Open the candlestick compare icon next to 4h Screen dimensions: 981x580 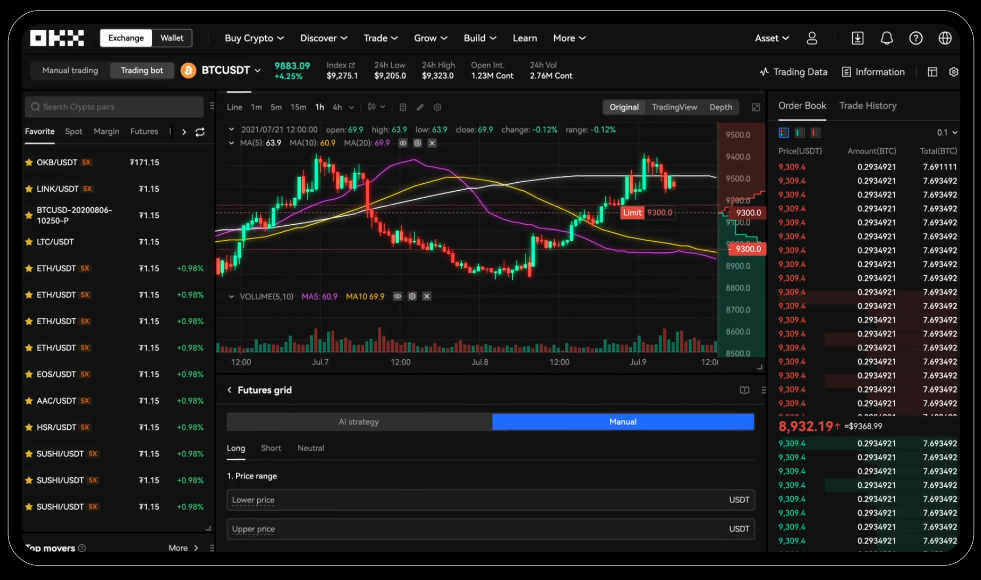(x=373, y=106)
